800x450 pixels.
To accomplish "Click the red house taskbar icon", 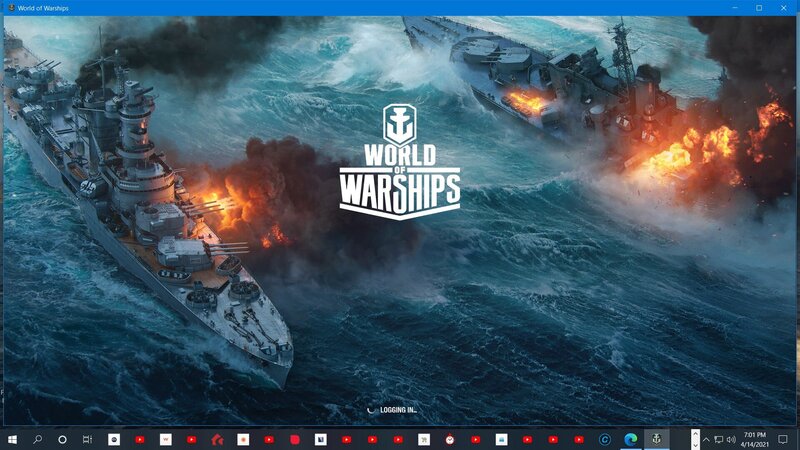I will (217, 439).
